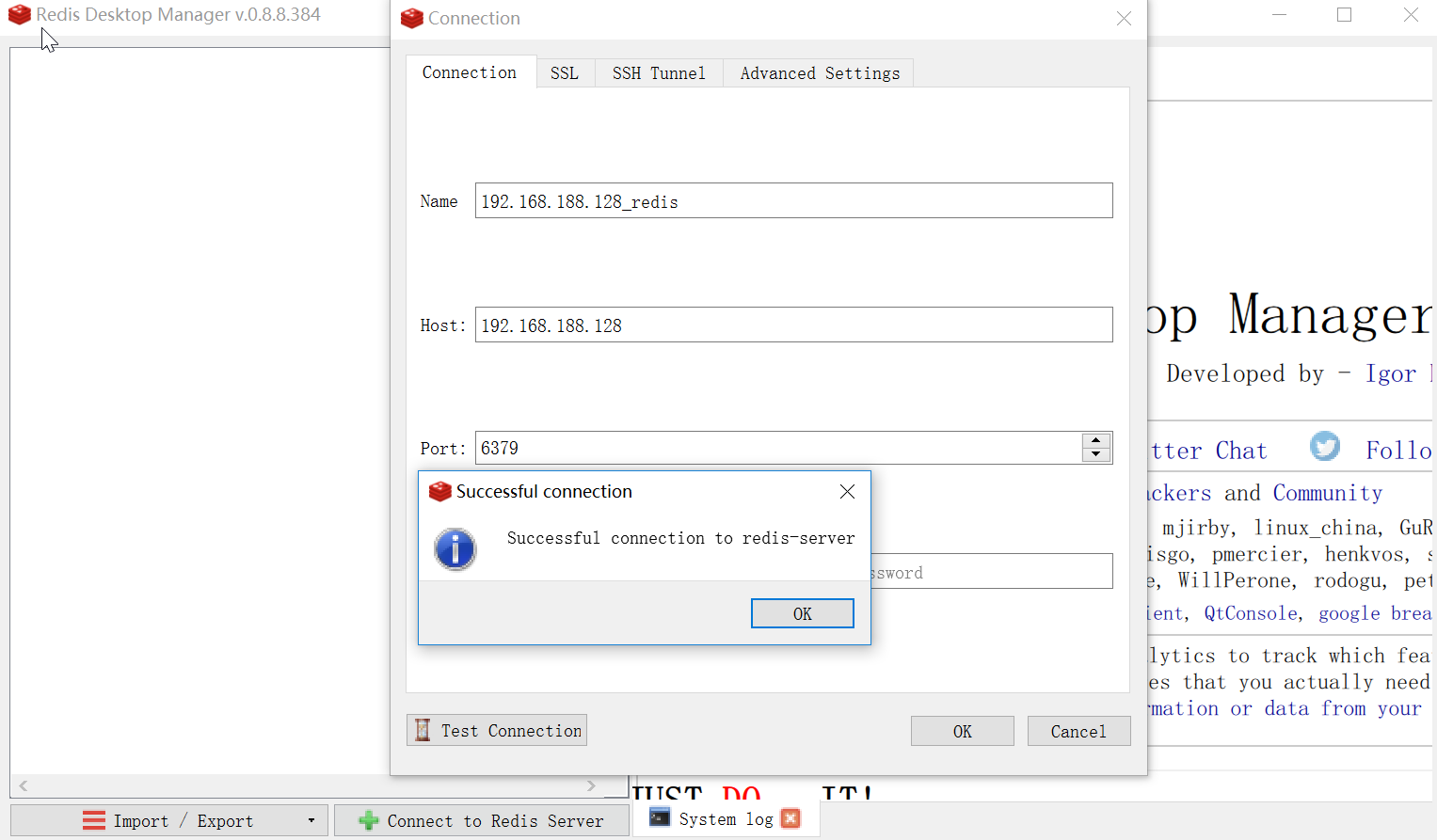Click OK in the Successful connection popup
The width and height of the screenshot is (1437, 840).
pos(802,613)
